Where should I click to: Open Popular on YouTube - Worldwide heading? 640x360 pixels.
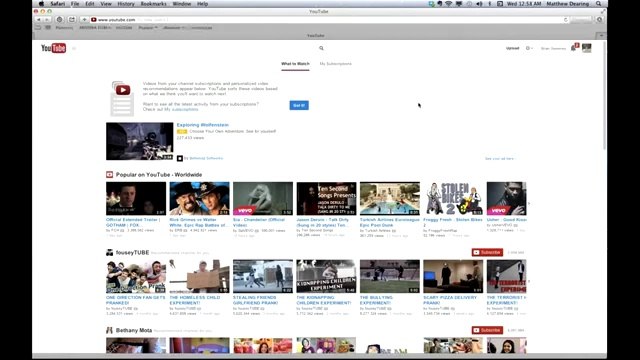click(159, 175)
